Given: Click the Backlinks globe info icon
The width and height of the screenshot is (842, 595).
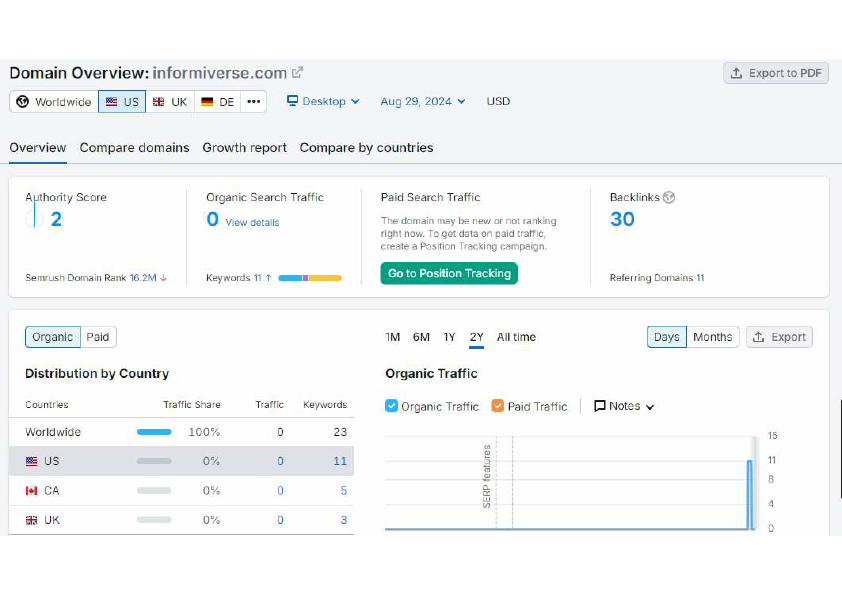Looking at the screenshot, I should coord(669,198).
